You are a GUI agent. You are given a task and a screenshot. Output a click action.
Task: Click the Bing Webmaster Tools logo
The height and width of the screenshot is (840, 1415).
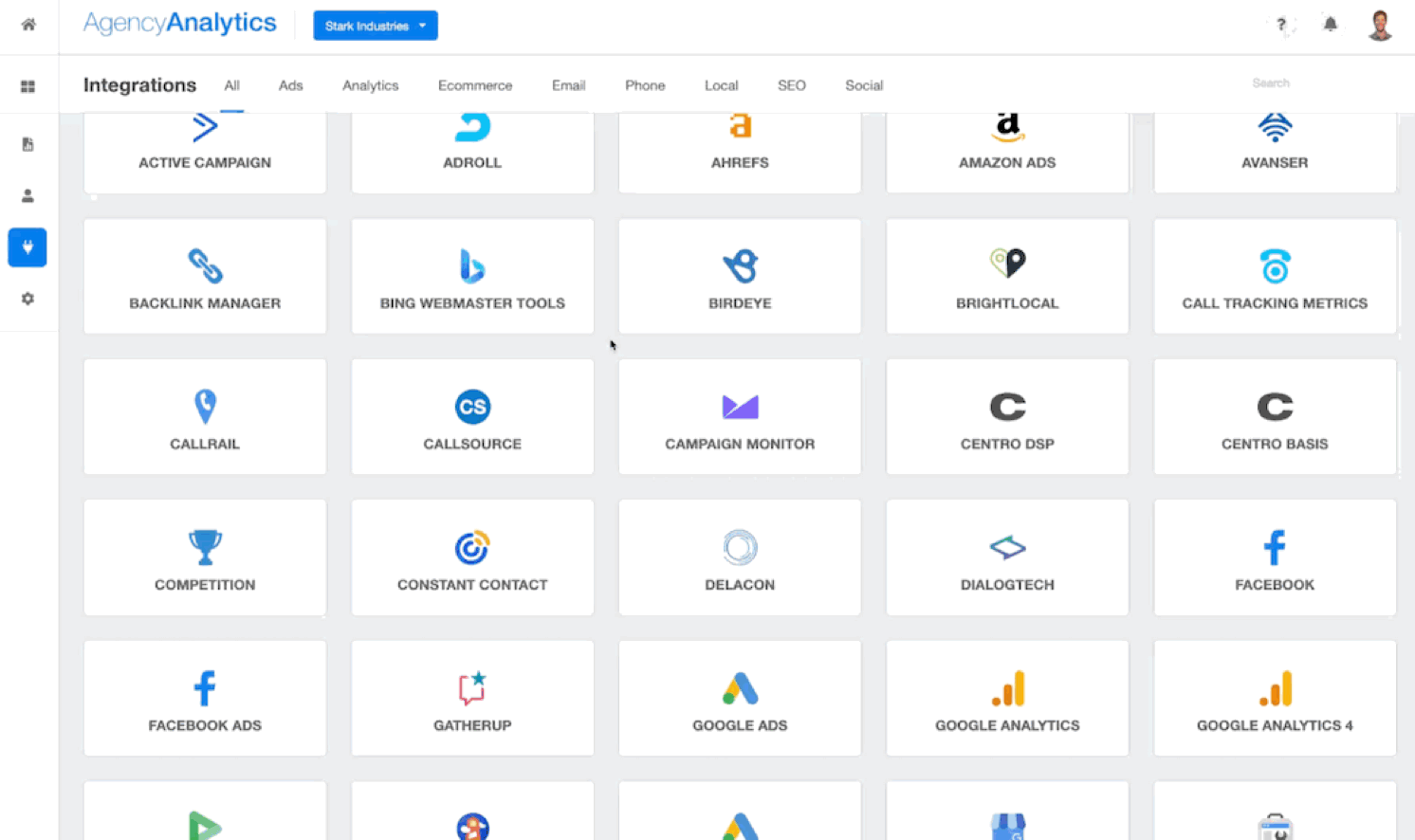pos(472,266)
